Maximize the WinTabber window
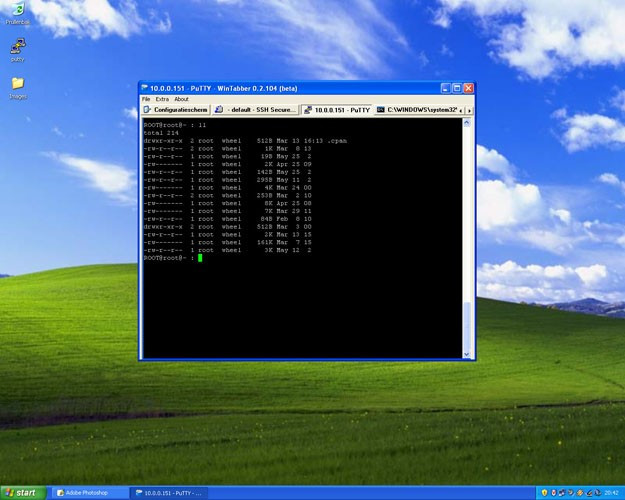625x500 pixels. [457, 88]
